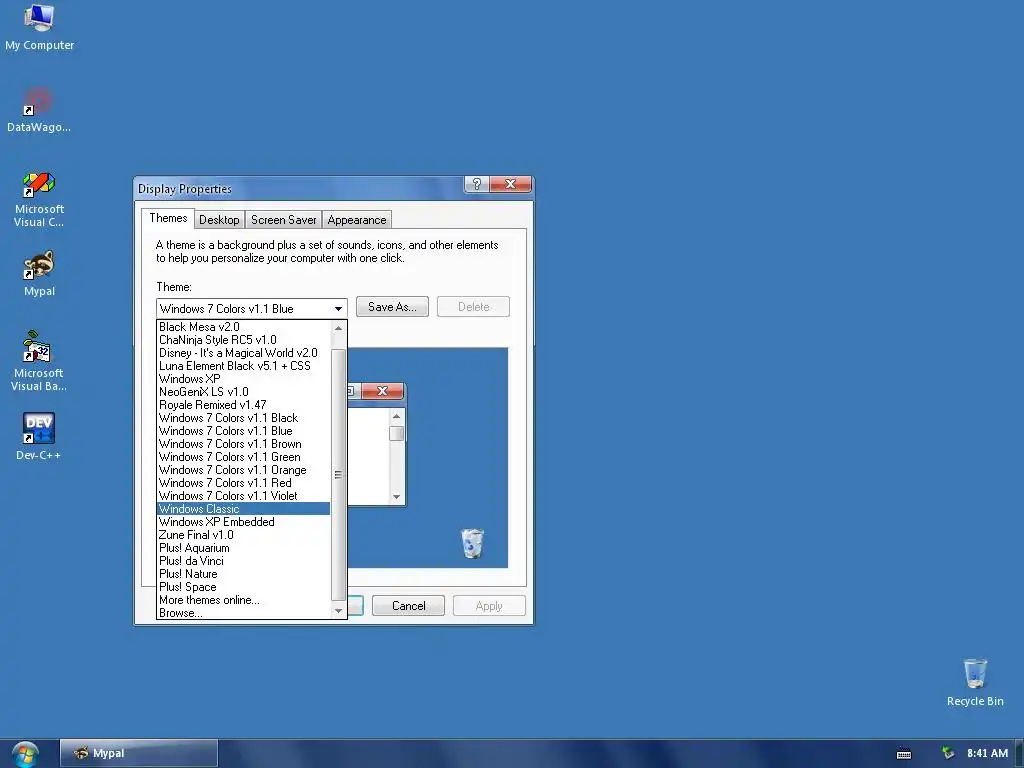Choose ChaNinja Style RC5 v1.0 theme
Screen dimensions: 1024x768
click(244, 340)
